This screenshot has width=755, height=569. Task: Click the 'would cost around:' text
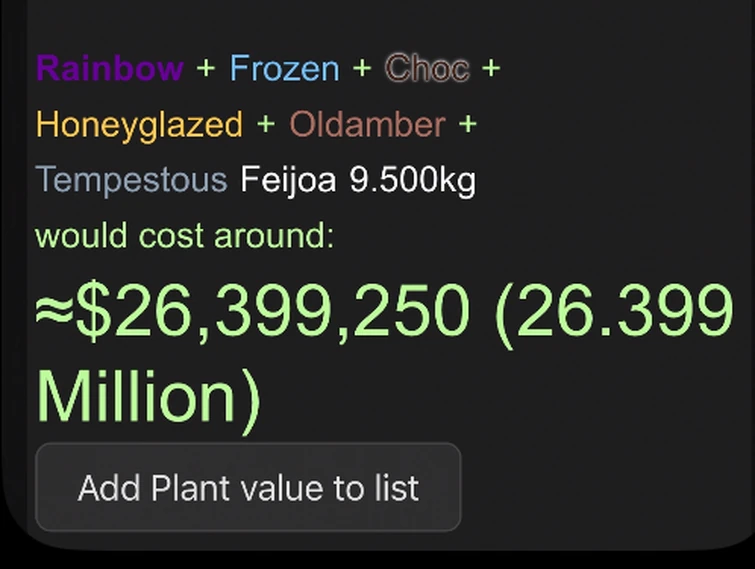point(184,237)
